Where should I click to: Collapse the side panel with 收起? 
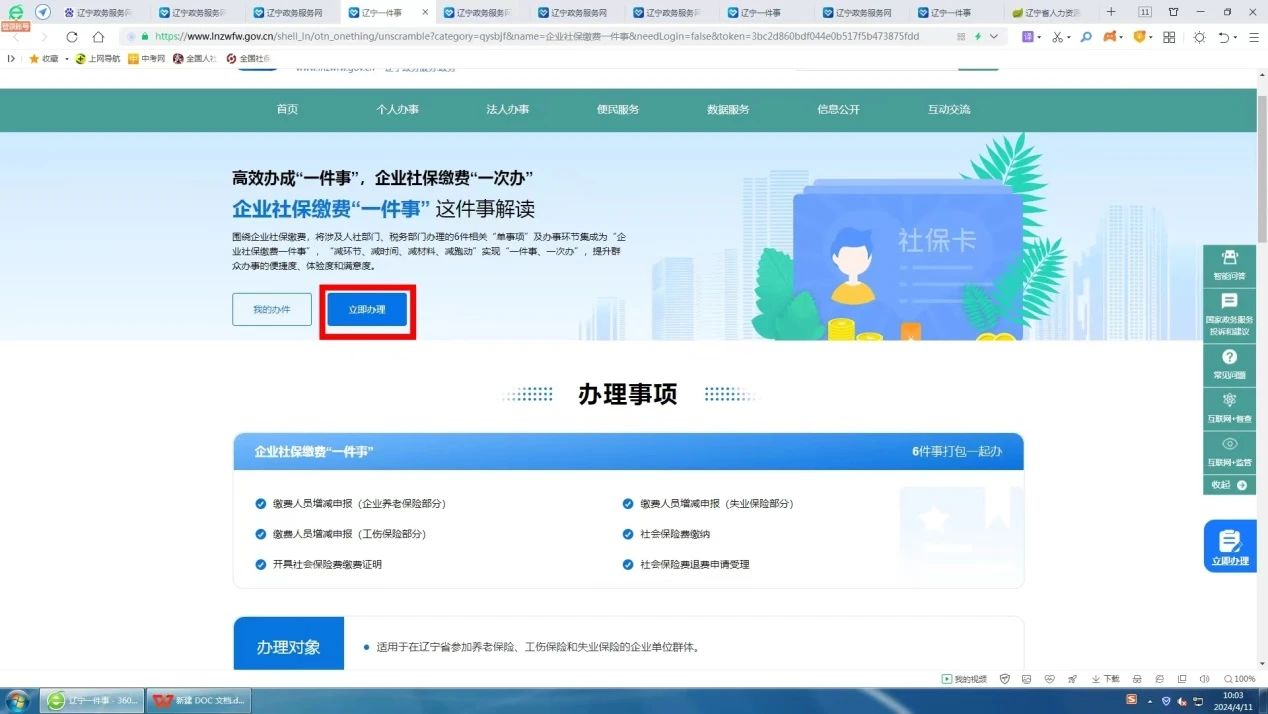click(1229, 485)
